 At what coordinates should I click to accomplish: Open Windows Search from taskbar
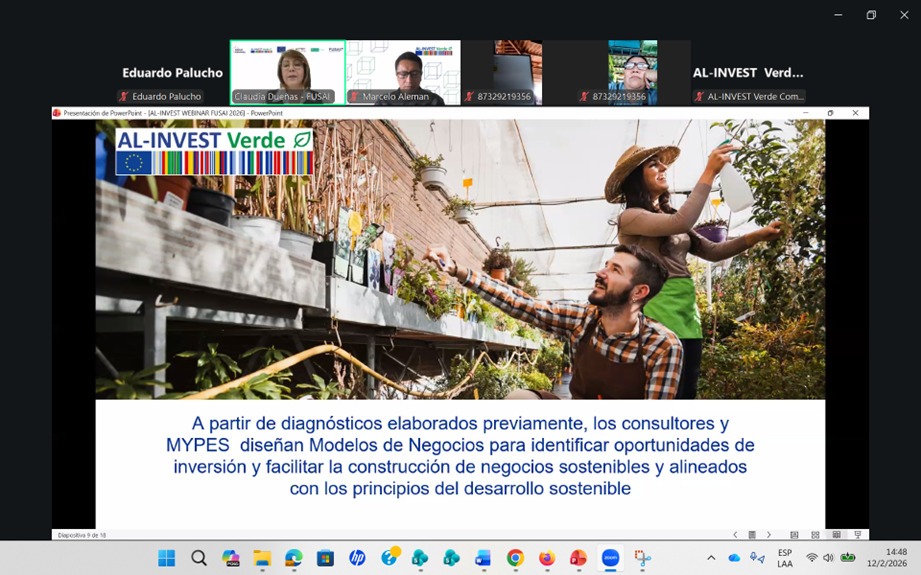199,558
